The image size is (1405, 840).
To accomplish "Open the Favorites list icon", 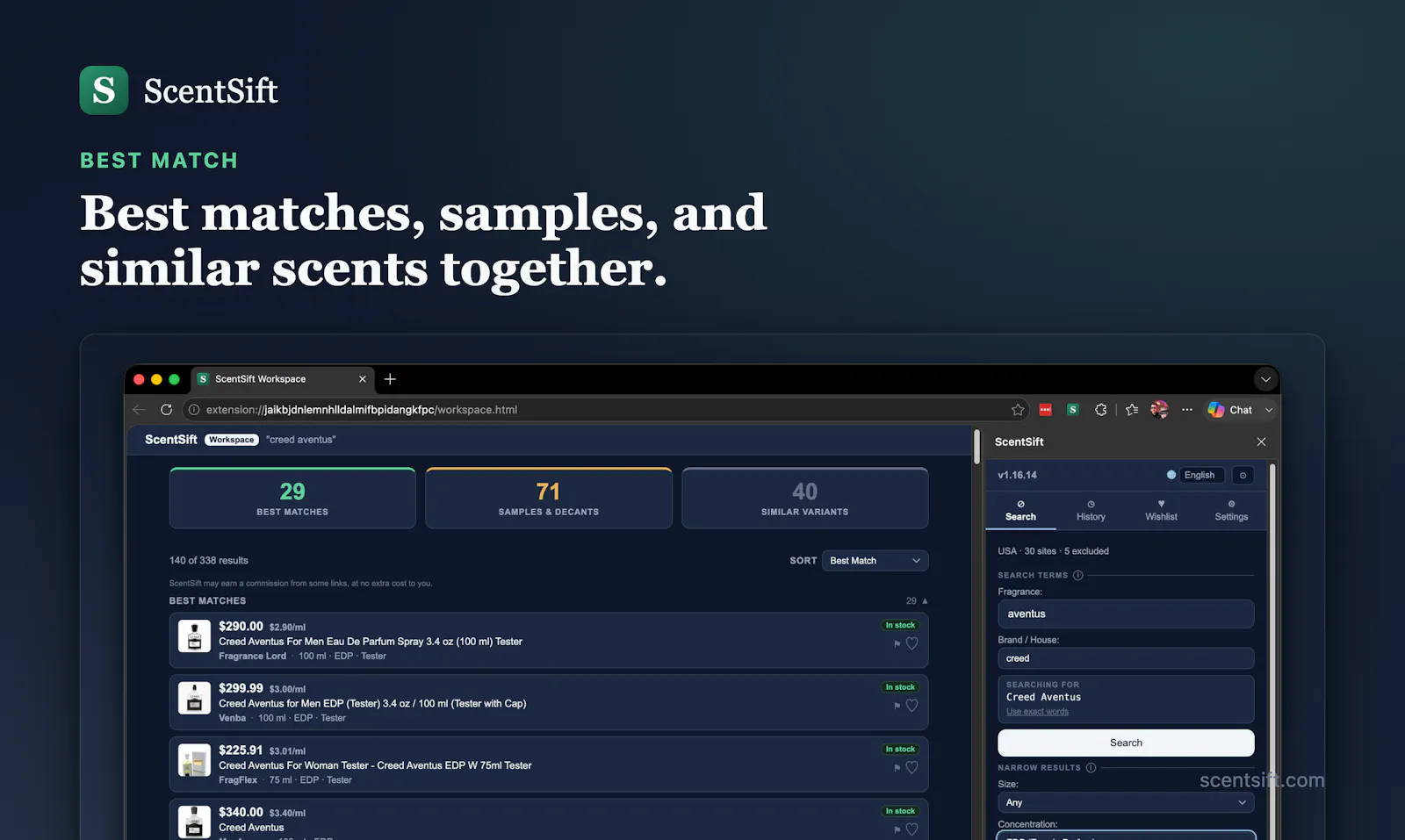I will click(x=1132, y=410).
